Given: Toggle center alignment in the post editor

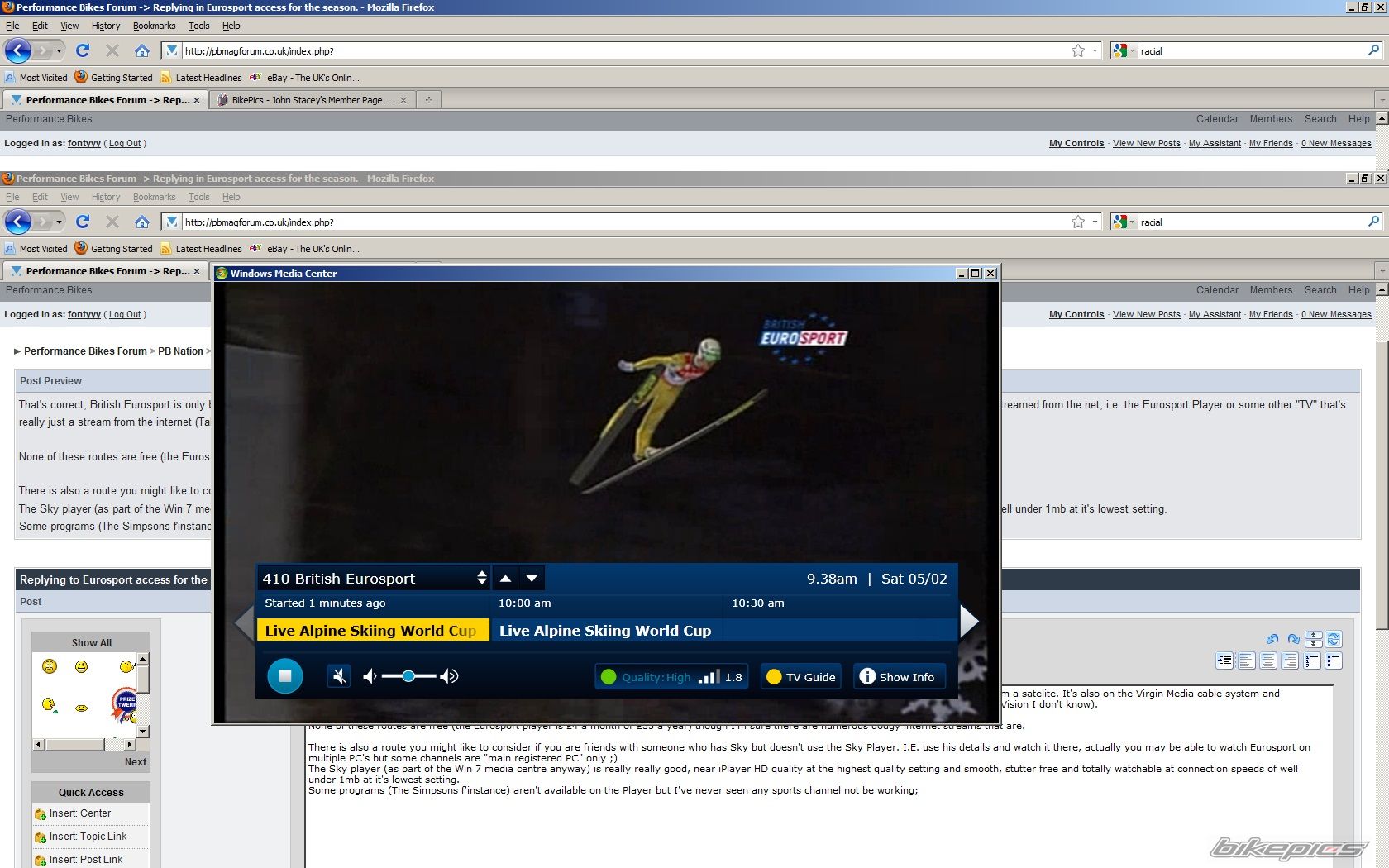Looking at the screenshot, I should pyautogui.click(x=1268, y=661).
